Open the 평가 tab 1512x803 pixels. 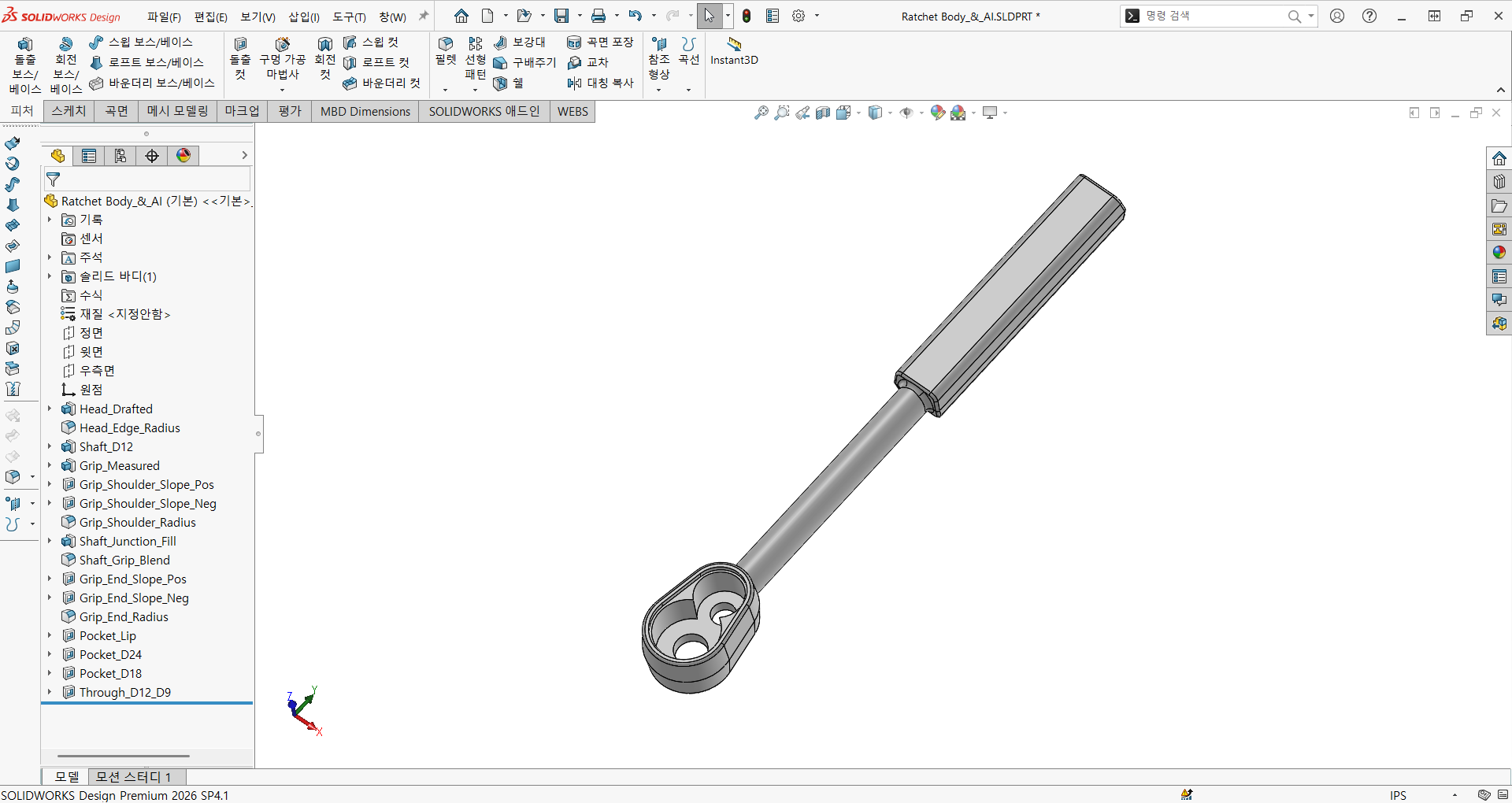[x=290, y=112]
